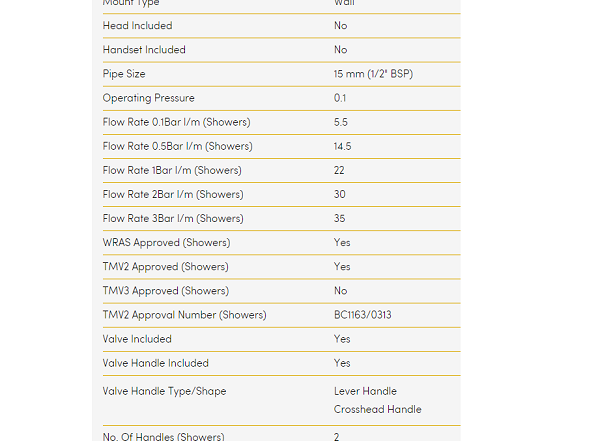Click the '15 mm (1/2" BSP)' value

coord(376,74)
